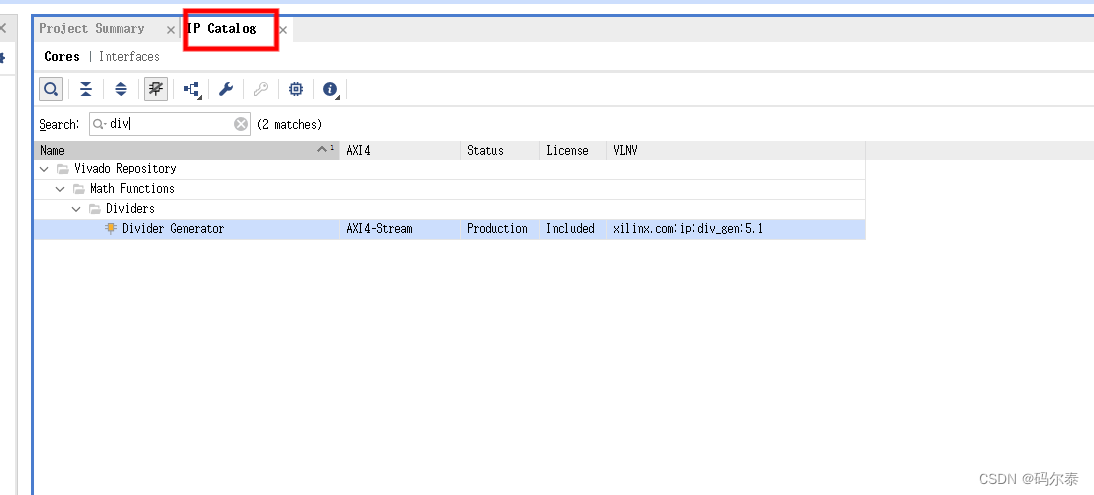Toggle the Hide incompatible IP filter icon
This screenshot has height=495, width=1094.
156,89
